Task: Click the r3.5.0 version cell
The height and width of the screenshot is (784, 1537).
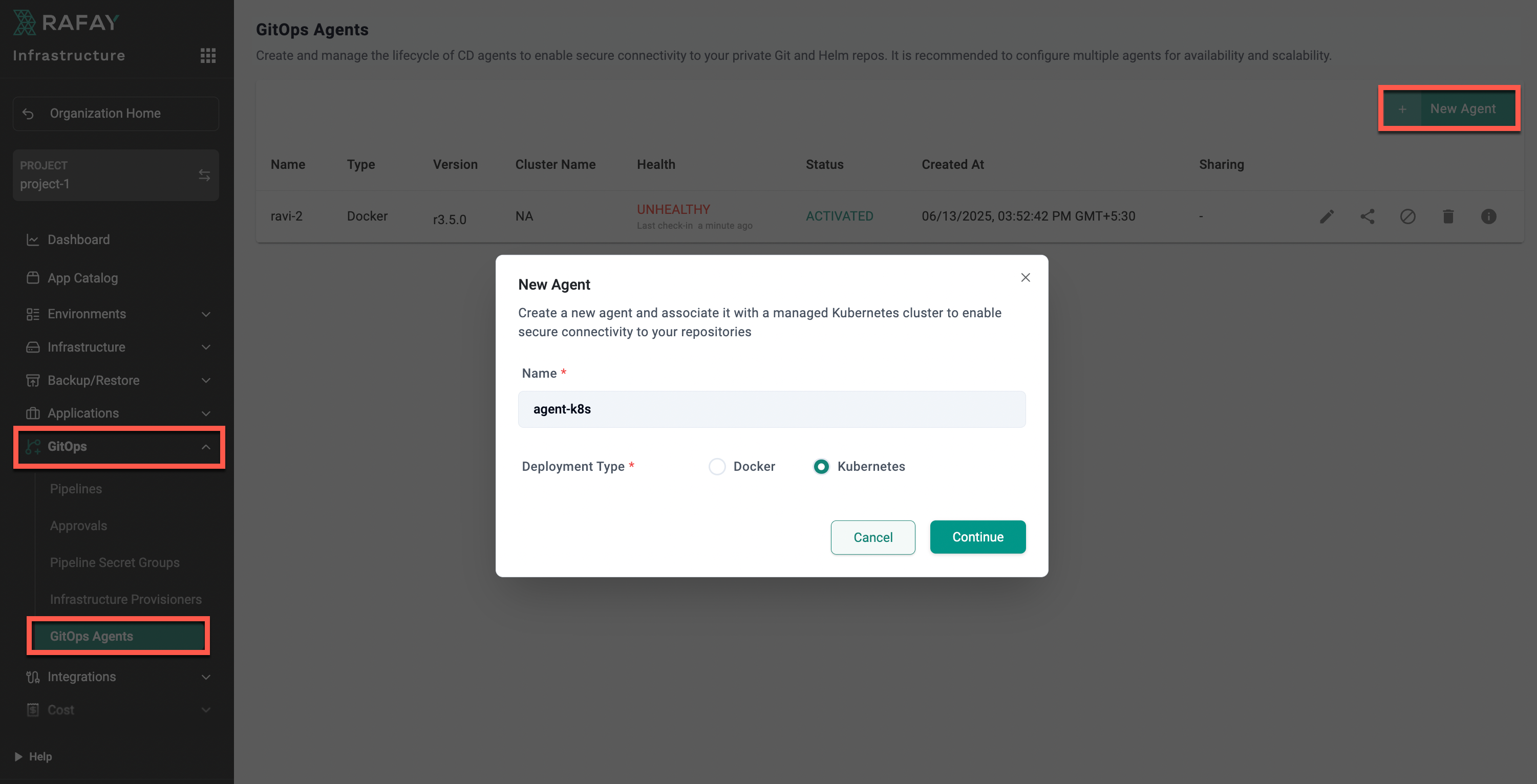Action: (x=450, y=220)
